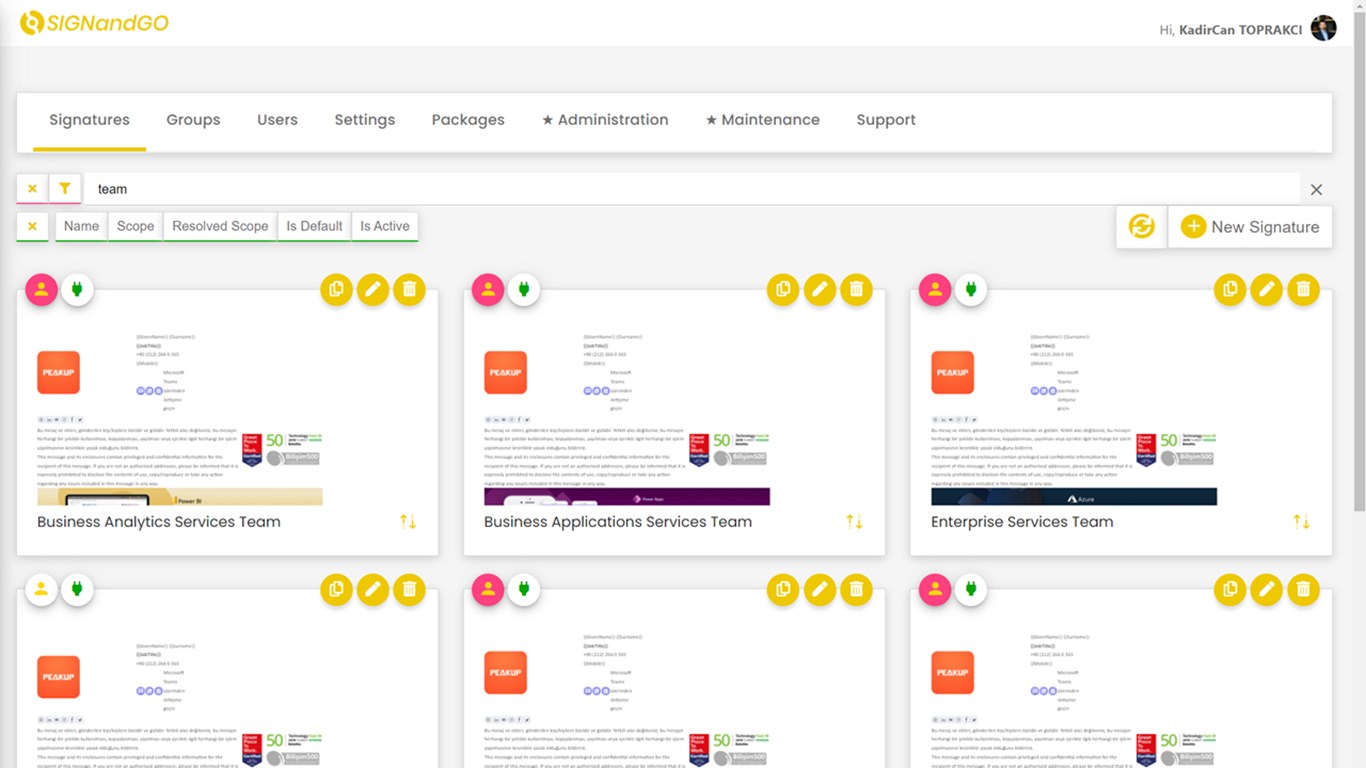Screen dimensions: 1366x768
Task: Click the pink X button beside the filter icon
Action: click(x=32, y=188)
